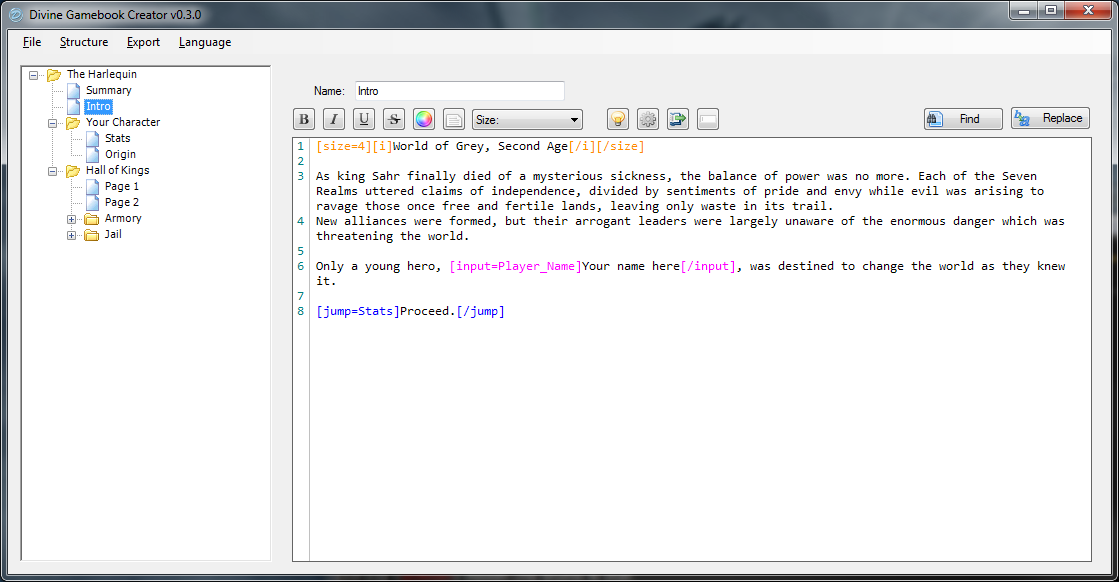Click into the Name input field

[460, 91]
